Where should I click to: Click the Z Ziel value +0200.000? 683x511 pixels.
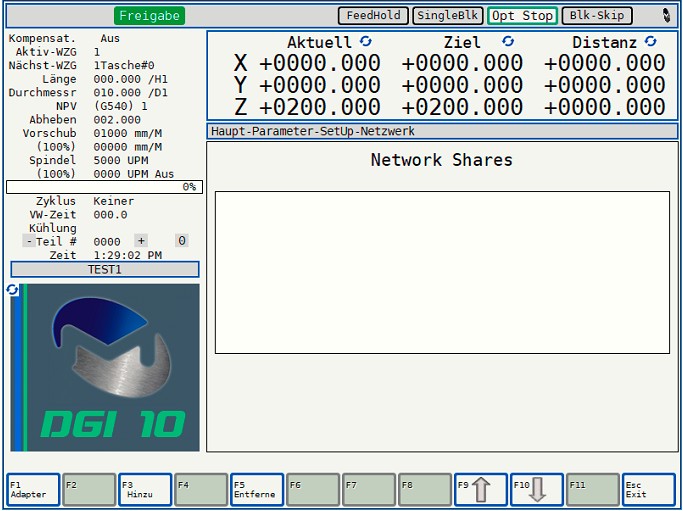coord(462,107)
